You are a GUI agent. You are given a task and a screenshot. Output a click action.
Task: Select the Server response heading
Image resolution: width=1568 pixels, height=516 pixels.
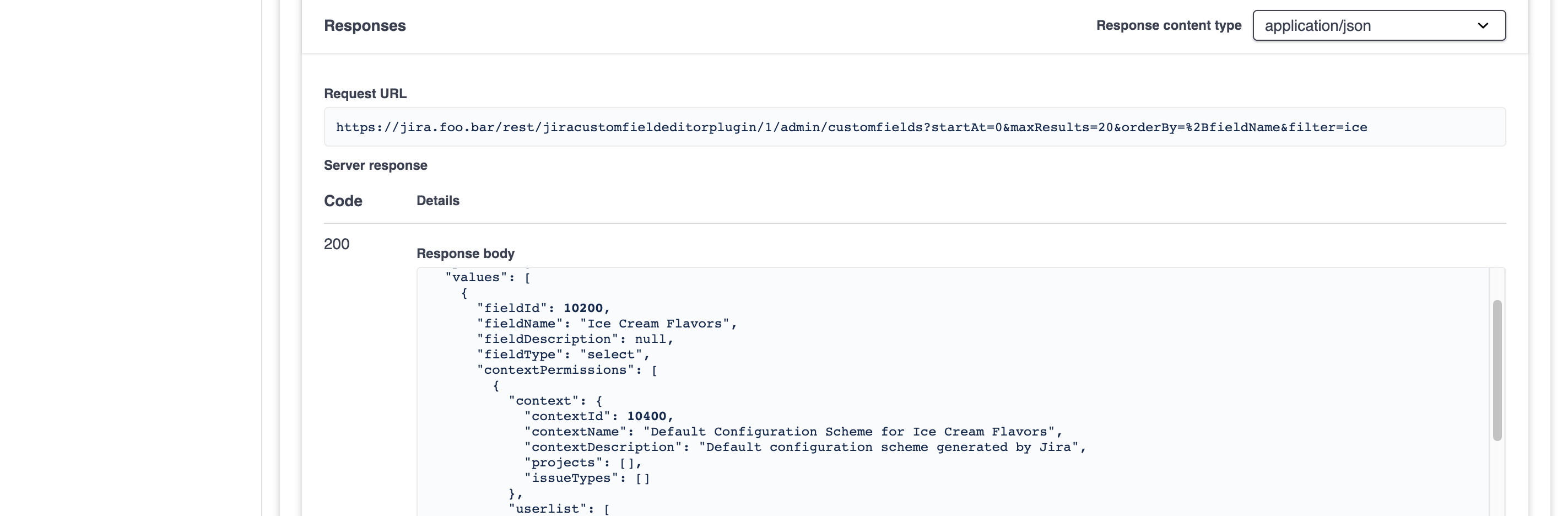[375, 165]
